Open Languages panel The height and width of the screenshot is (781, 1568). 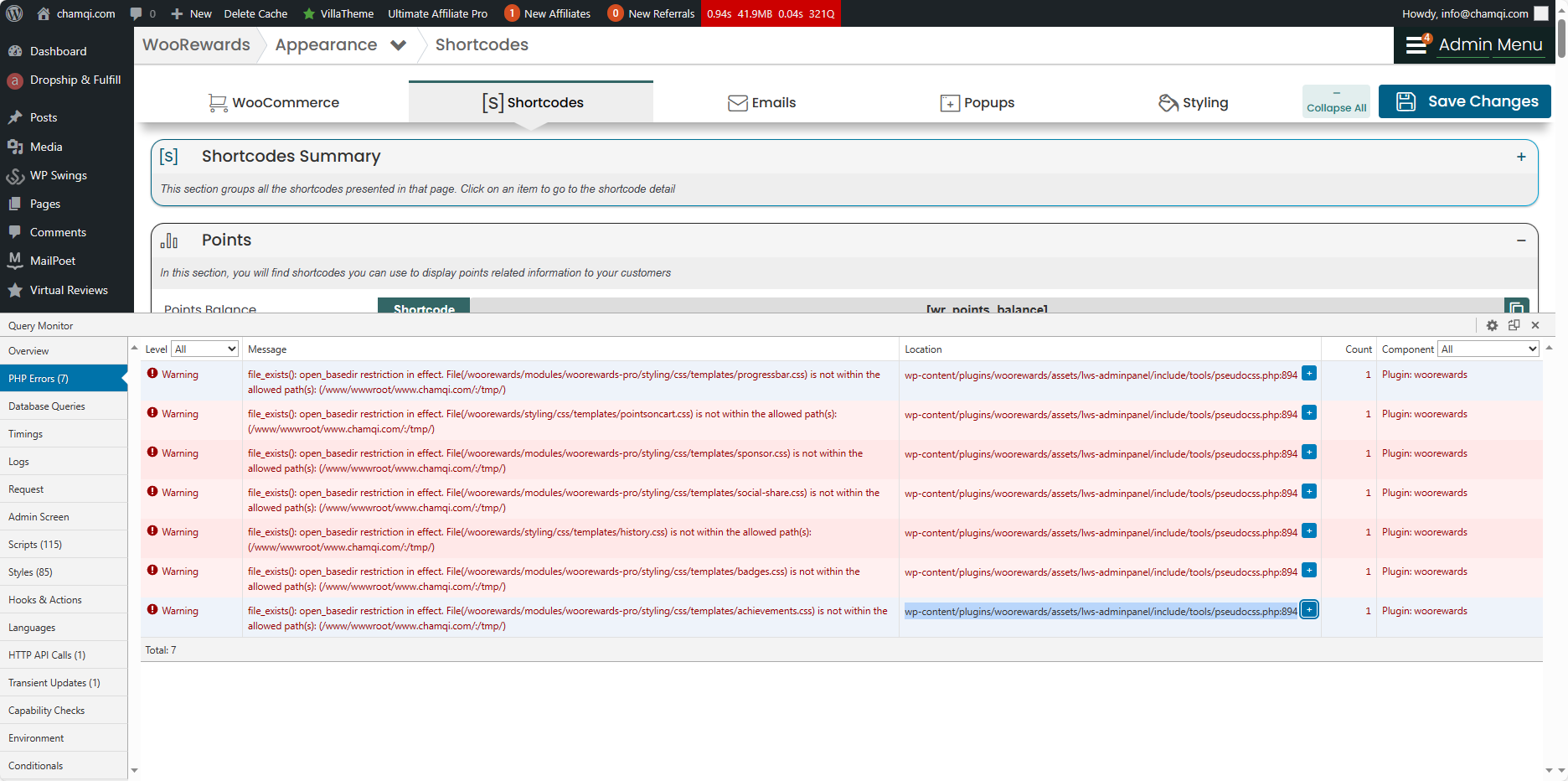coord(64,628)
